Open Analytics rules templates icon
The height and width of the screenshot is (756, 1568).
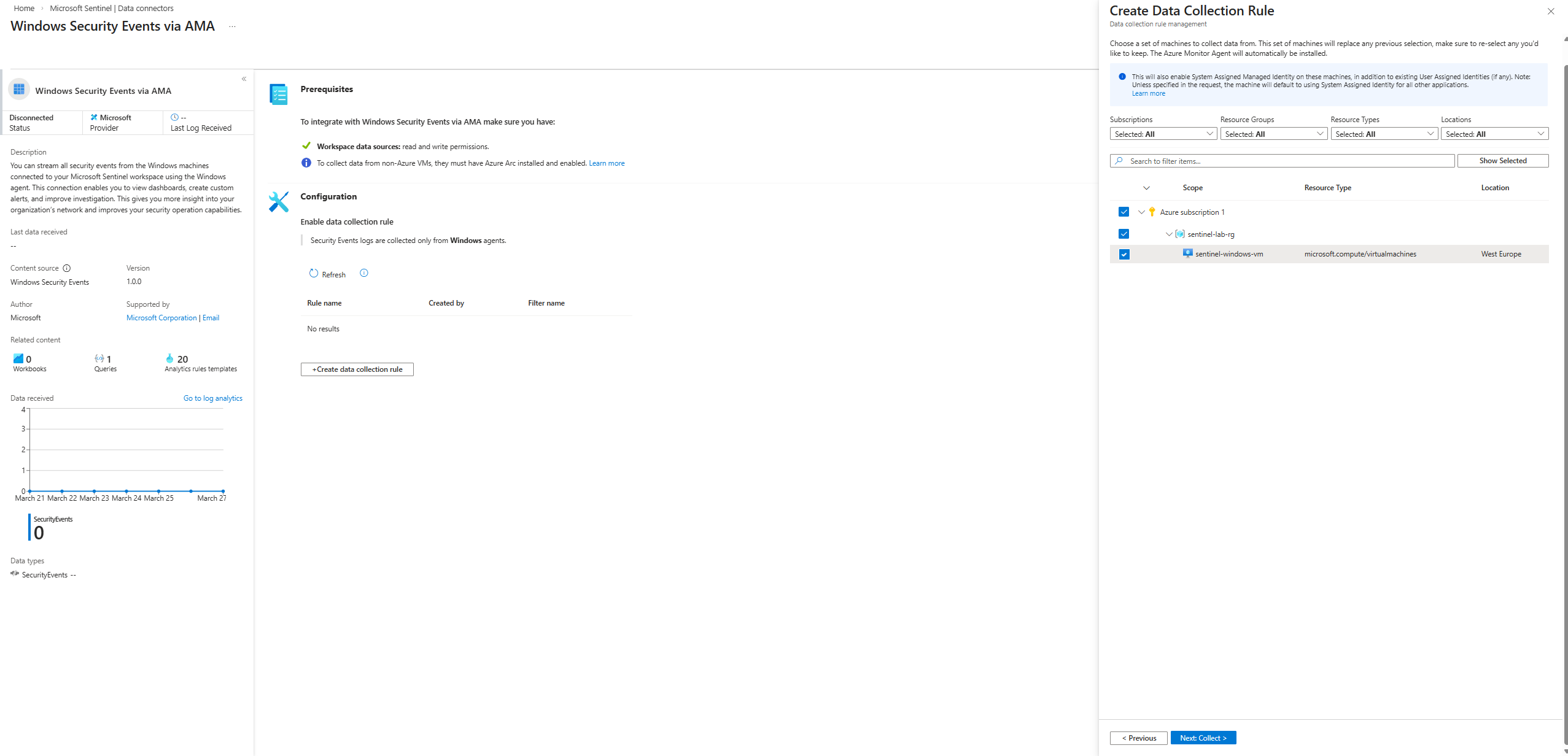(170, 358)
